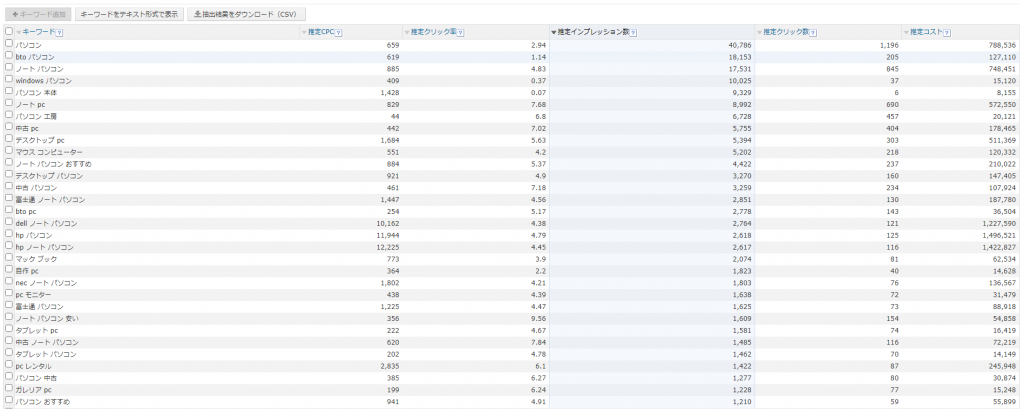Click CPC value 10,162
1024x409 pixels.
389,223
